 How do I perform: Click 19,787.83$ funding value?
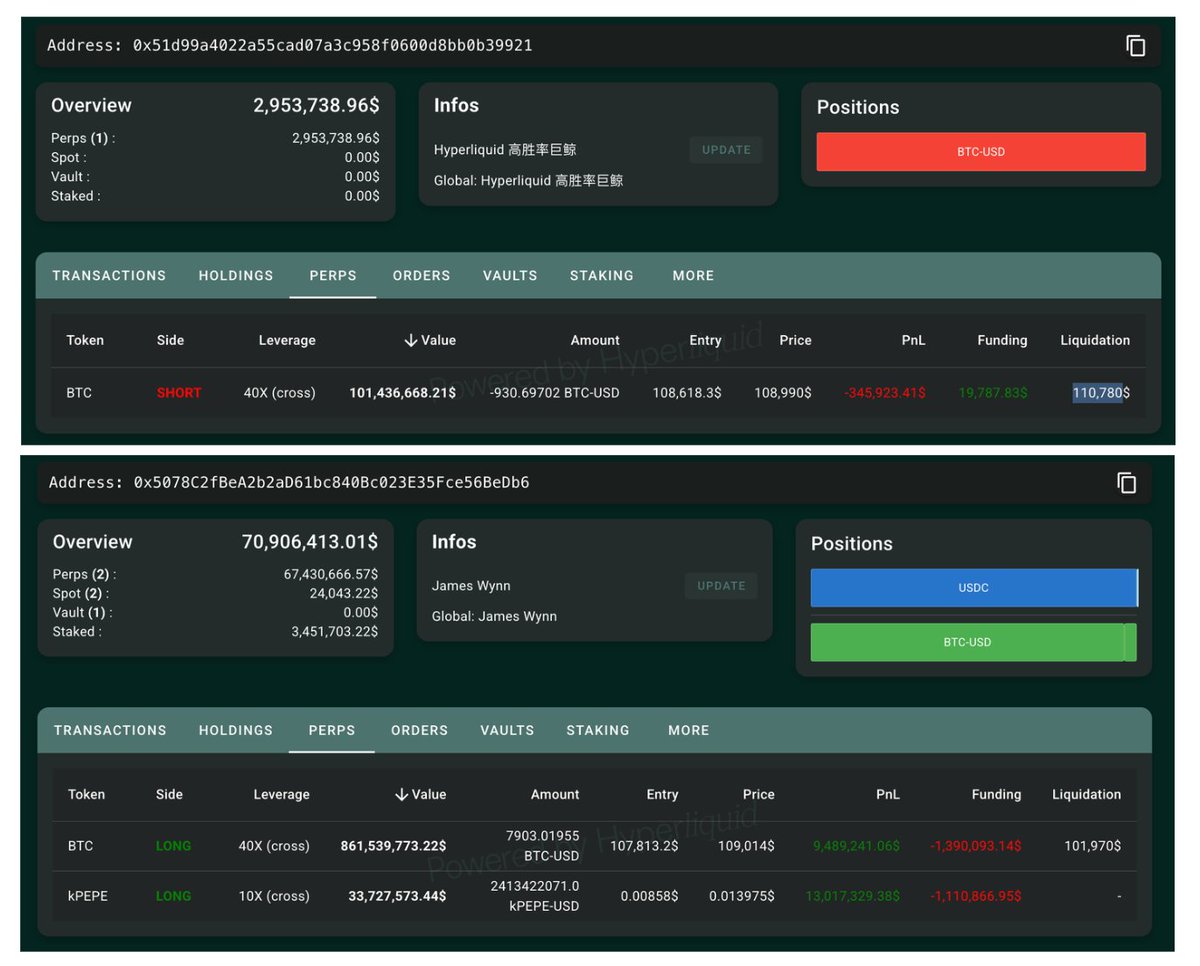click(992, 393)
